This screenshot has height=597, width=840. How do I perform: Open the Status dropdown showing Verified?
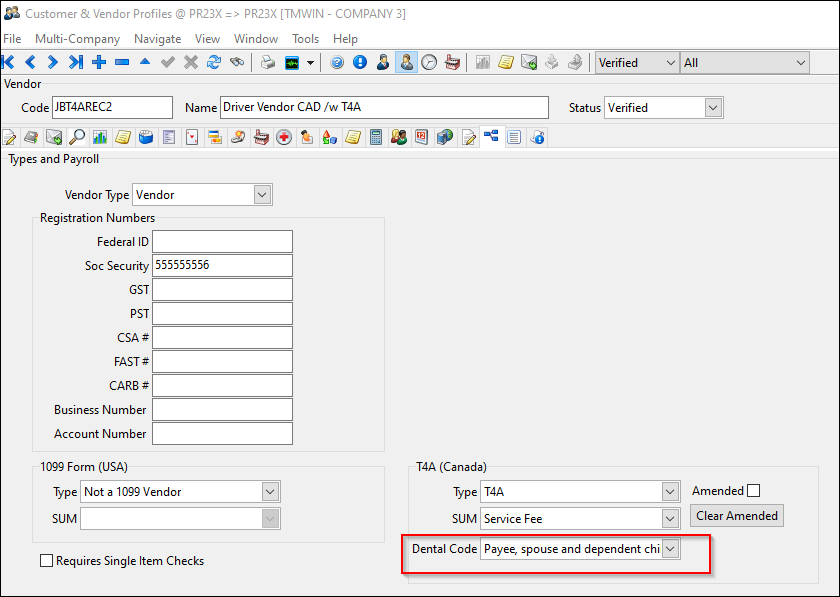coord(713,107)
